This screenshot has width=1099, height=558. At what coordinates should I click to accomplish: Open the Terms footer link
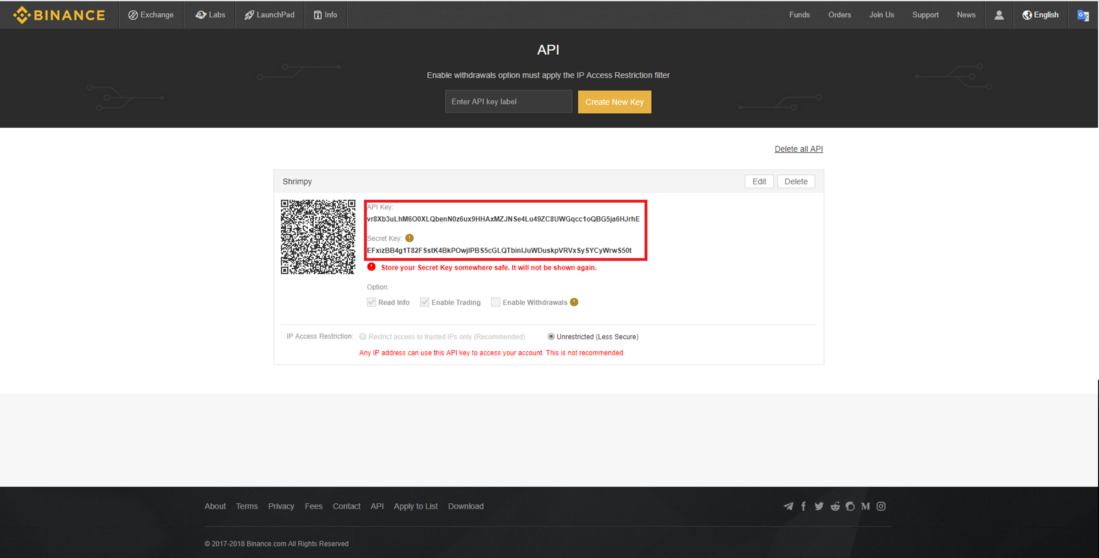click(x=247, y=506)
